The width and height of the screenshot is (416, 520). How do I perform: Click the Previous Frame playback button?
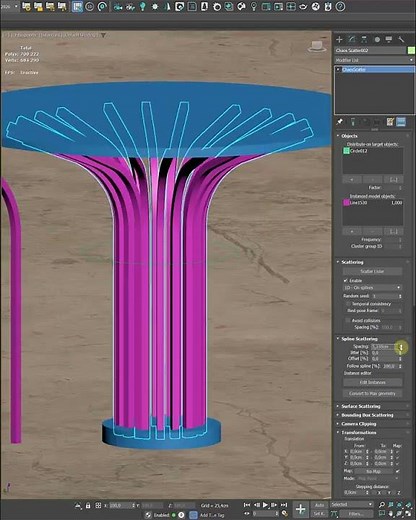pyautogui.click(x=257, y=505)
